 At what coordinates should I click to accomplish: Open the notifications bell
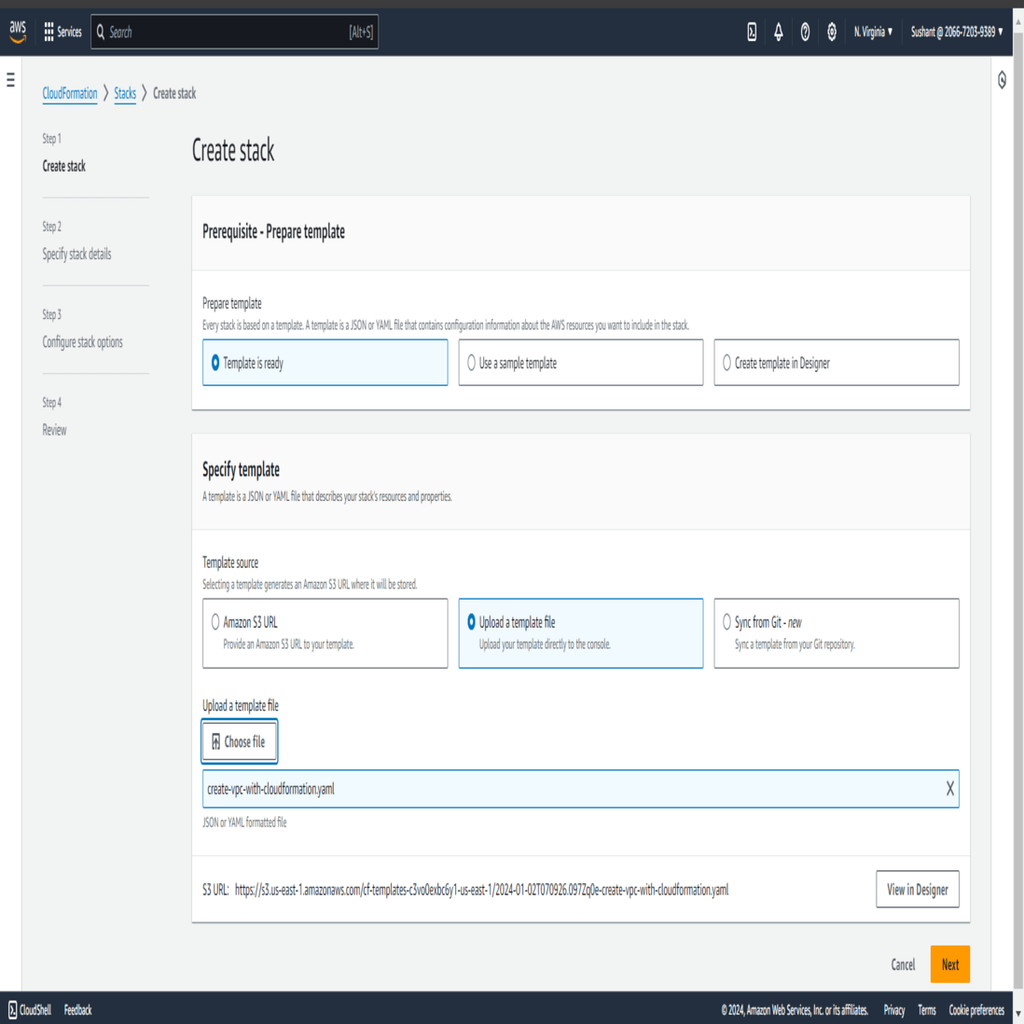778,31
